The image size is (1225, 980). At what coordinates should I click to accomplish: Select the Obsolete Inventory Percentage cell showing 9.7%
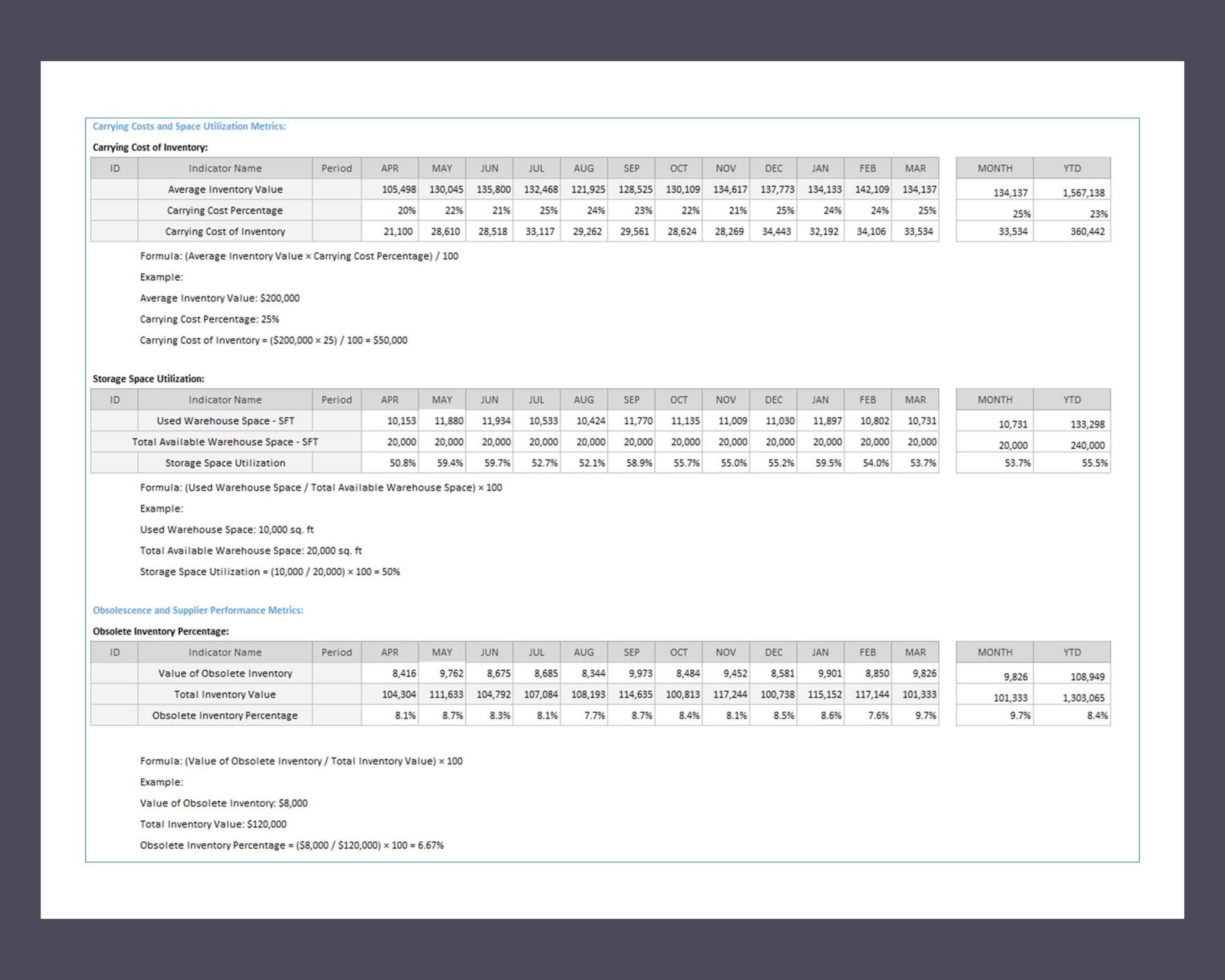click(x=926, y=715)
